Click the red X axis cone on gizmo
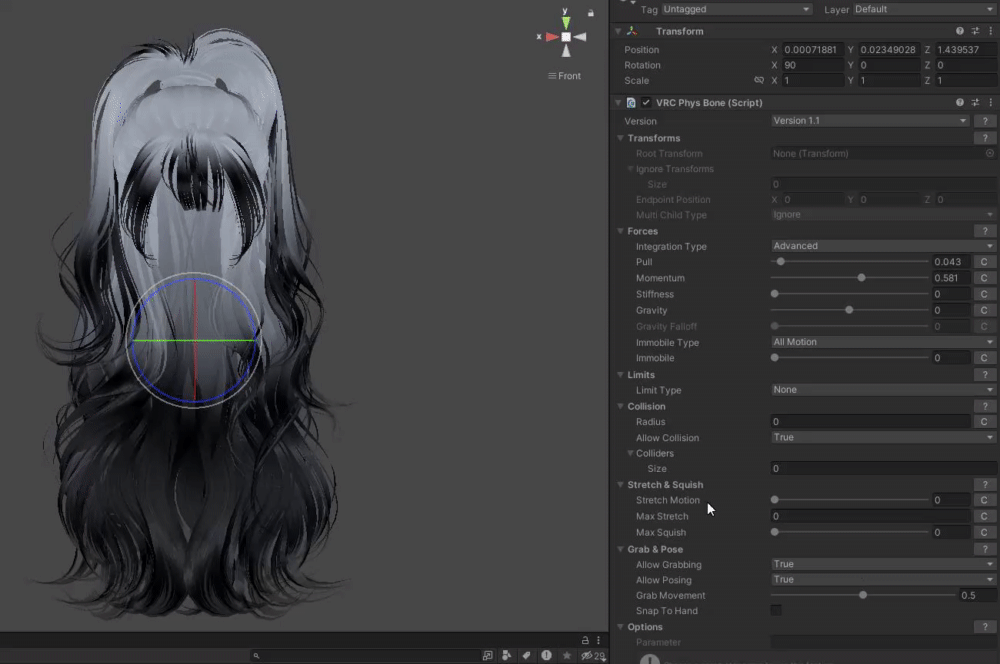 551,37
